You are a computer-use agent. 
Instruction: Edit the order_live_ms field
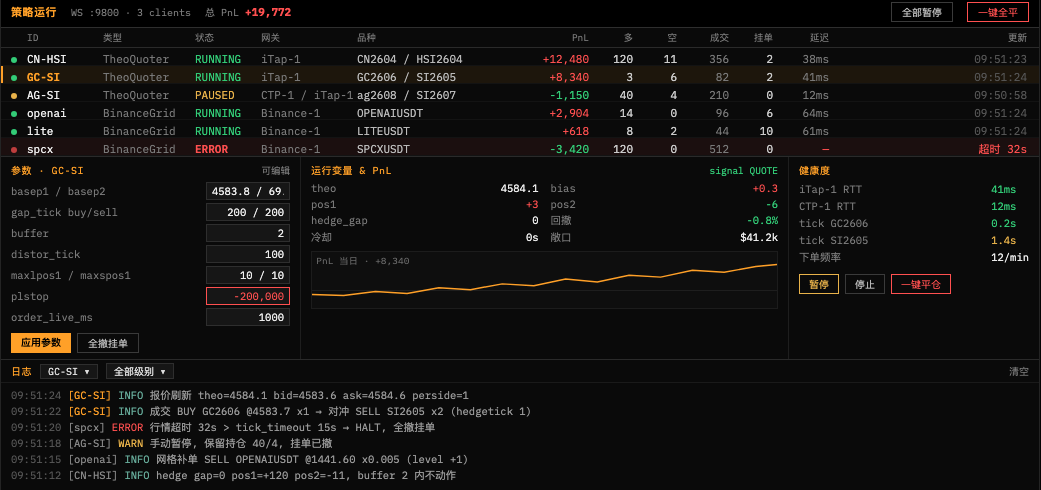pyautogui.click(x=248, y=317)
